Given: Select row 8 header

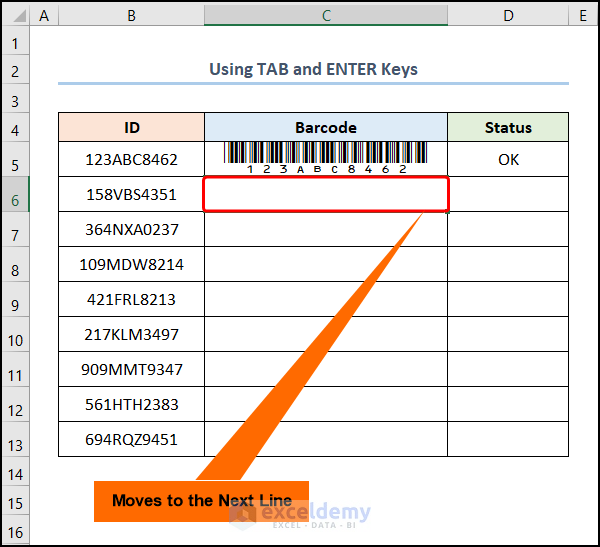Looking at the screenshot, I should [15, 264].
